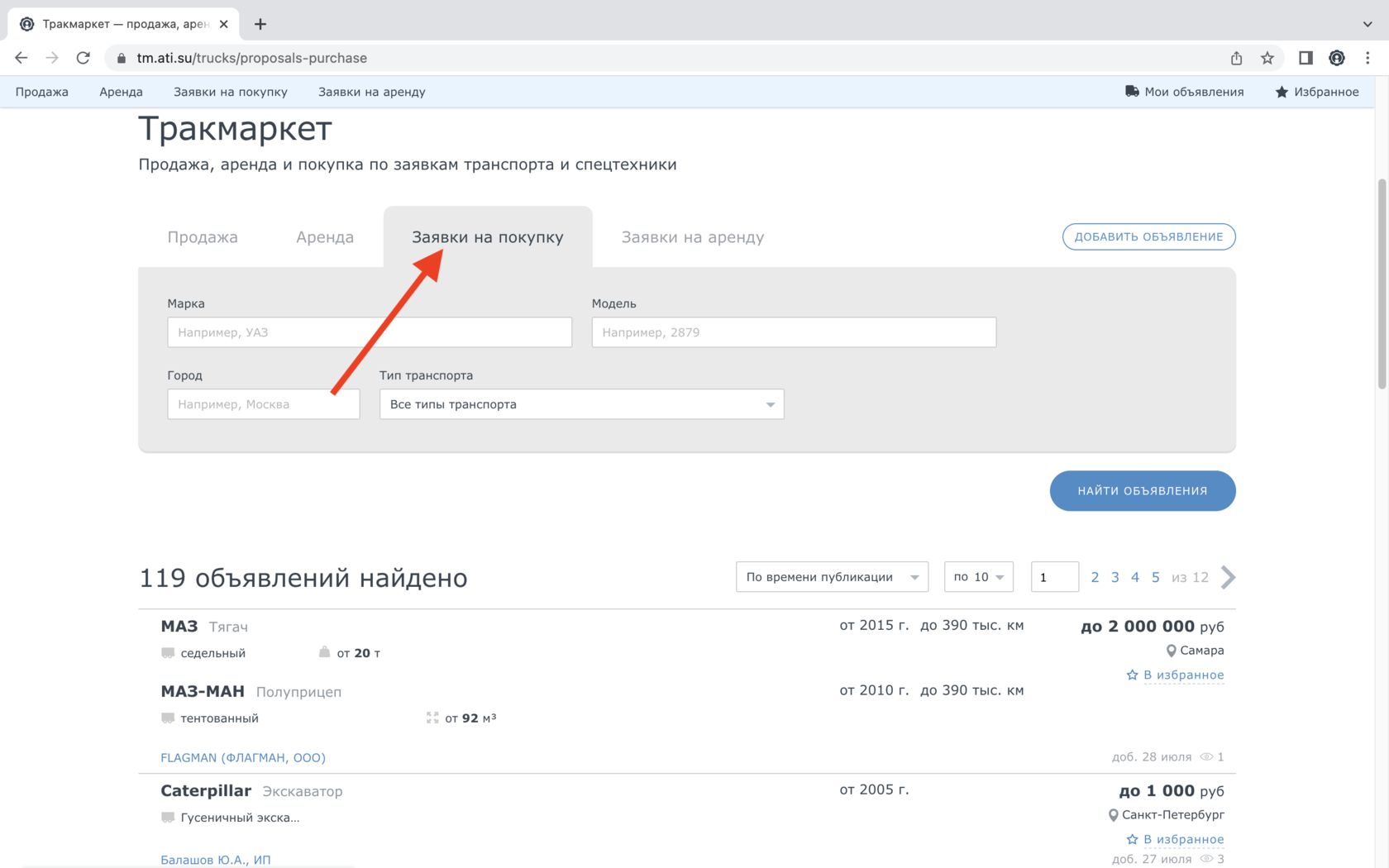Screen dimensions: 1389x868
Task: Go back to previous page
Action: pos(21,58)
